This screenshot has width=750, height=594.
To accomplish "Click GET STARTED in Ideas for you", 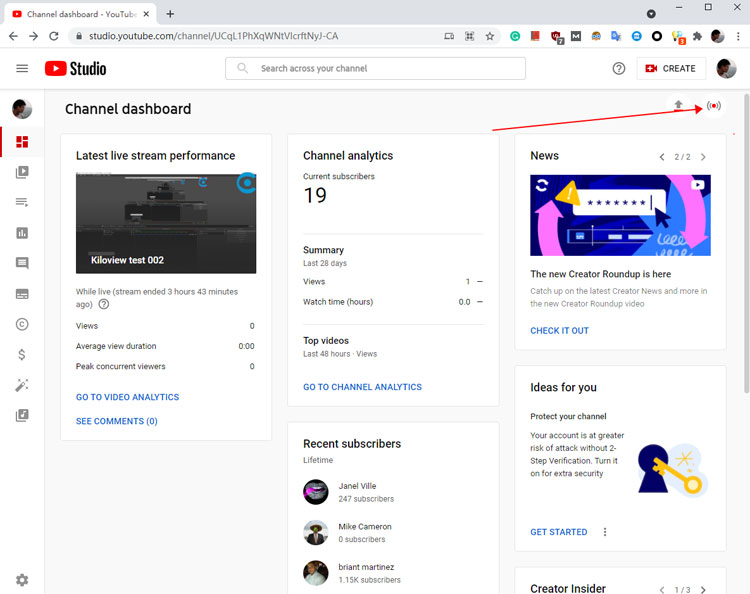I will pyautogui.click(x=559, y=532).
